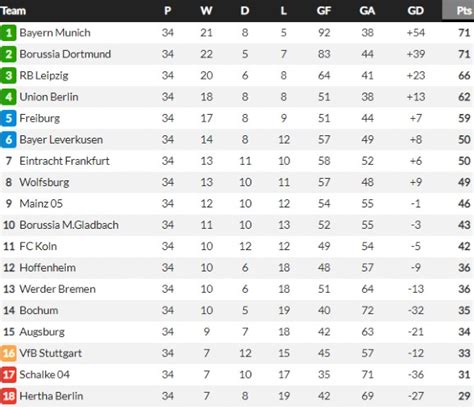Click the Team column header
The image size is (474, 410).
(x=13, y=11)
